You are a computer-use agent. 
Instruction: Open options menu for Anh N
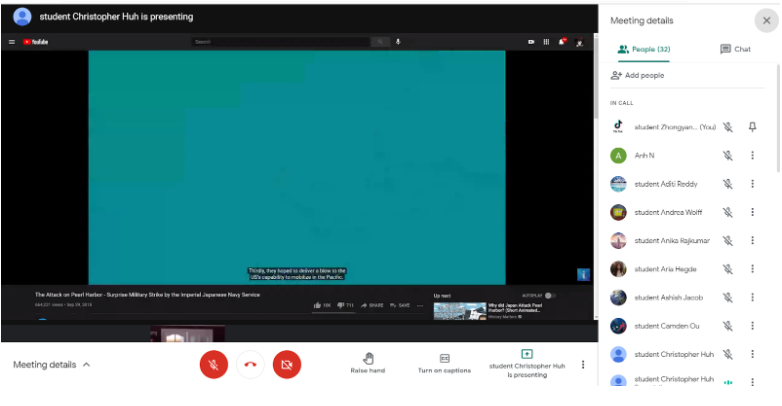pyautogui.click(x=753, y=156)
